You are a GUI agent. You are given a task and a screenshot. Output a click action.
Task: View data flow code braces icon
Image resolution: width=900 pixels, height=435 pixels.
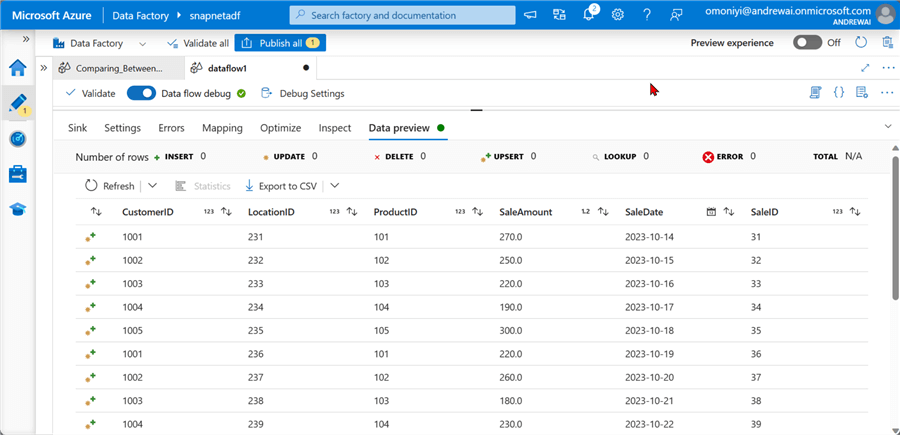(x=839, y=93)
